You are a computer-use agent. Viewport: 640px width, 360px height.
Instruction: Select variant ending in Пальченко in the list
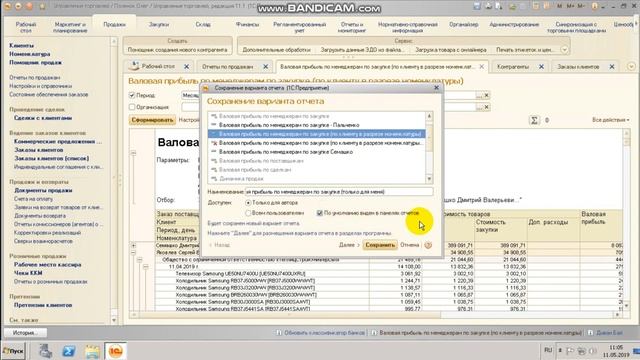[x=317, y=125]
